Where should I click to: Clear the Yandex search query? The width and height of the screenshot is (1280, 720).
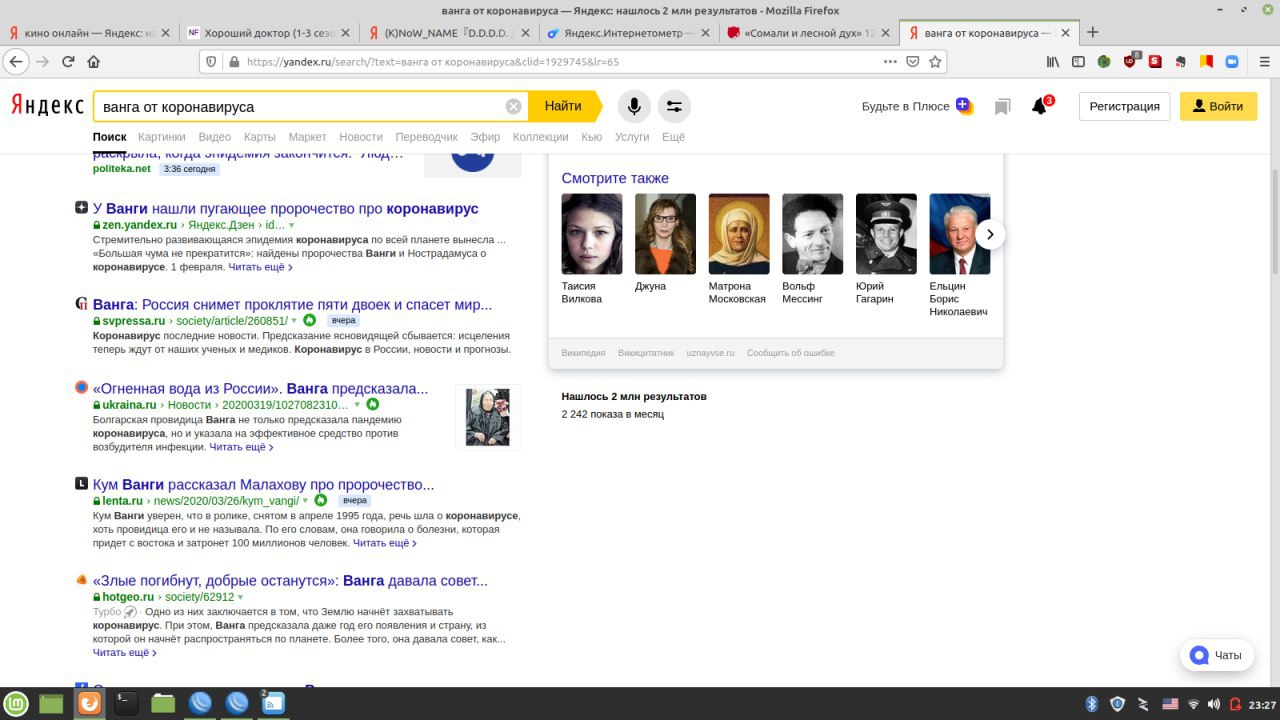513,106
